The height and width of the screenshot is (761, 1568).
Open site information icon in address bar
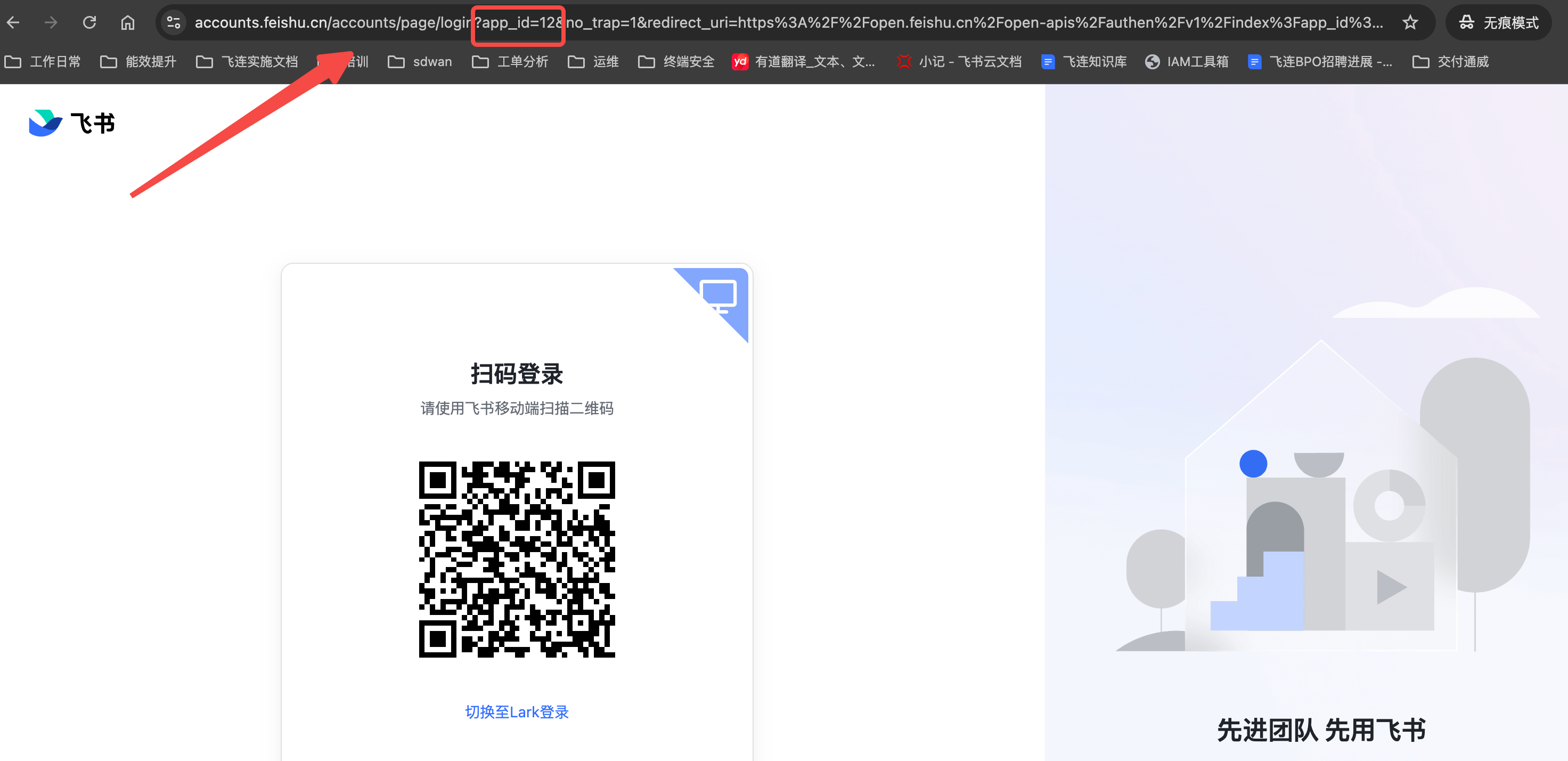point(174,22)
